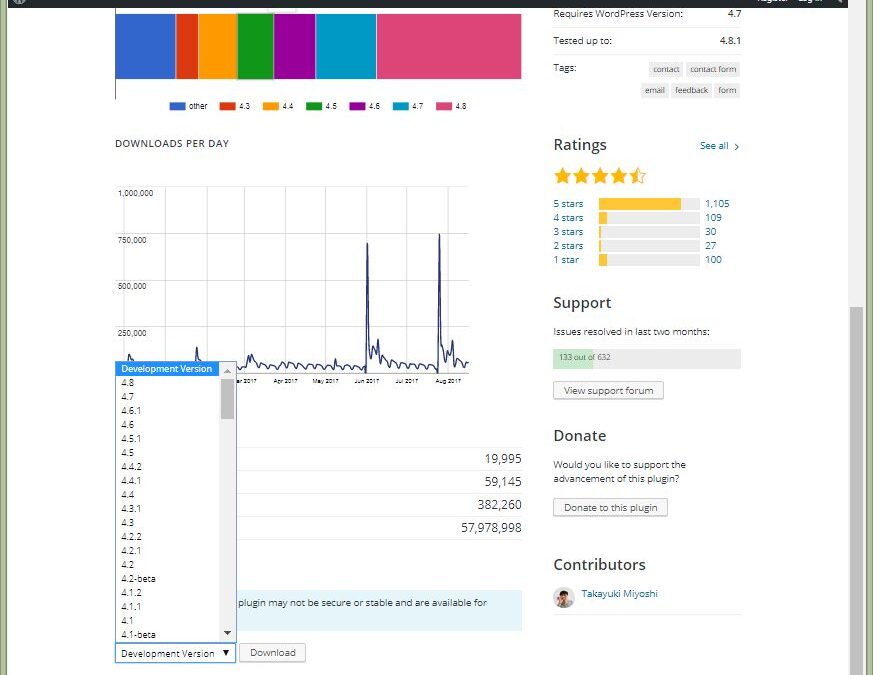Click the down arrow of the version list scrollbar

tap(227, 633)
